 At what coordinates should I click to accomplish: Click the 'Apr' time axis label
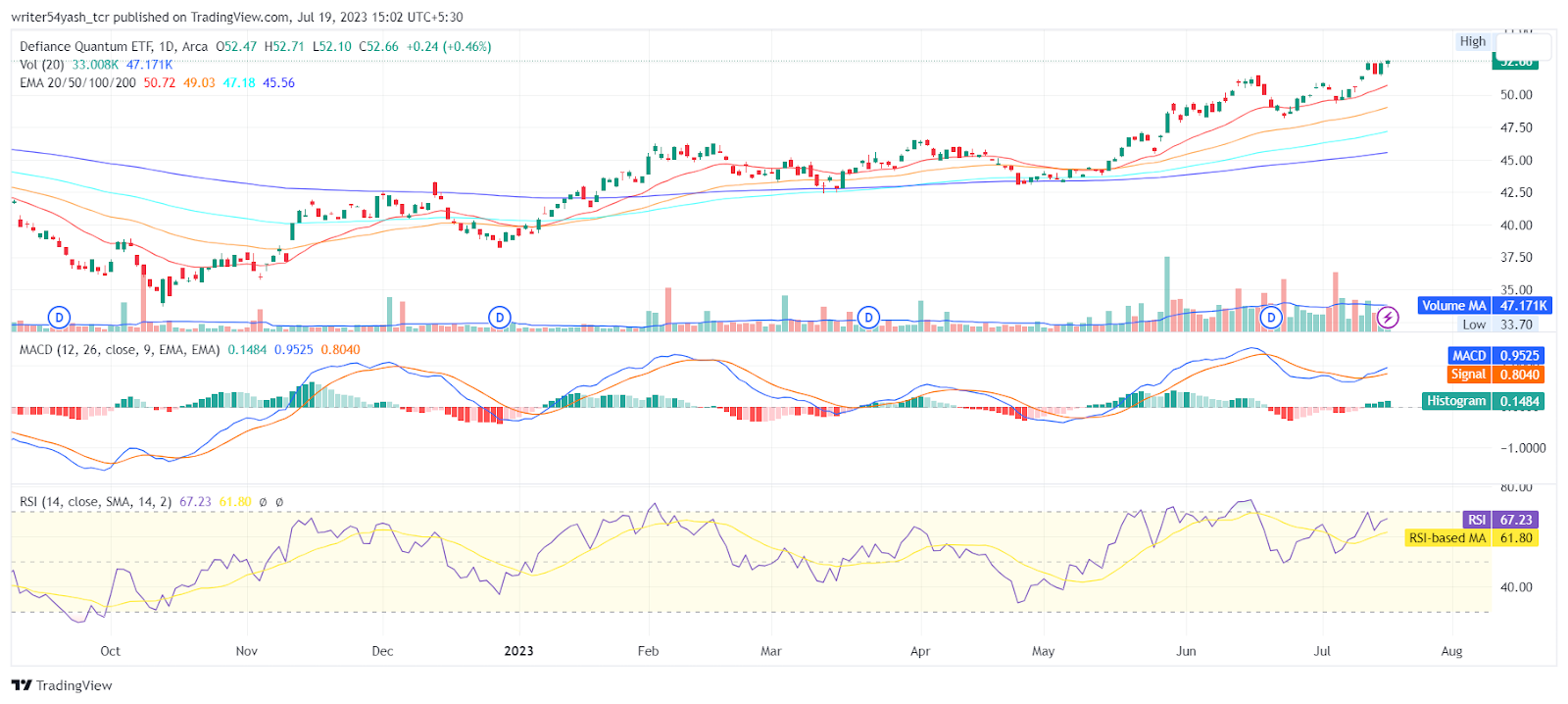coord(920,651)
